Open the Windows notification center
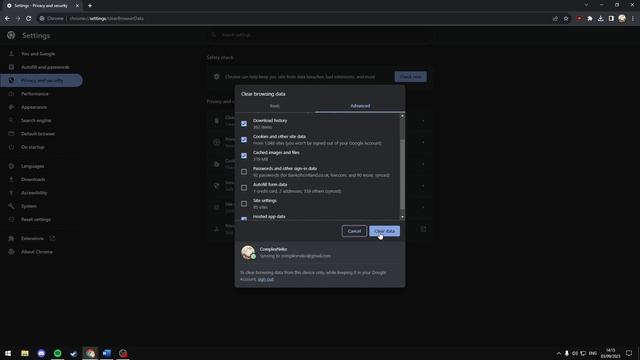The height and width of the screenshot is (360, 640). (x=629, y=353)
